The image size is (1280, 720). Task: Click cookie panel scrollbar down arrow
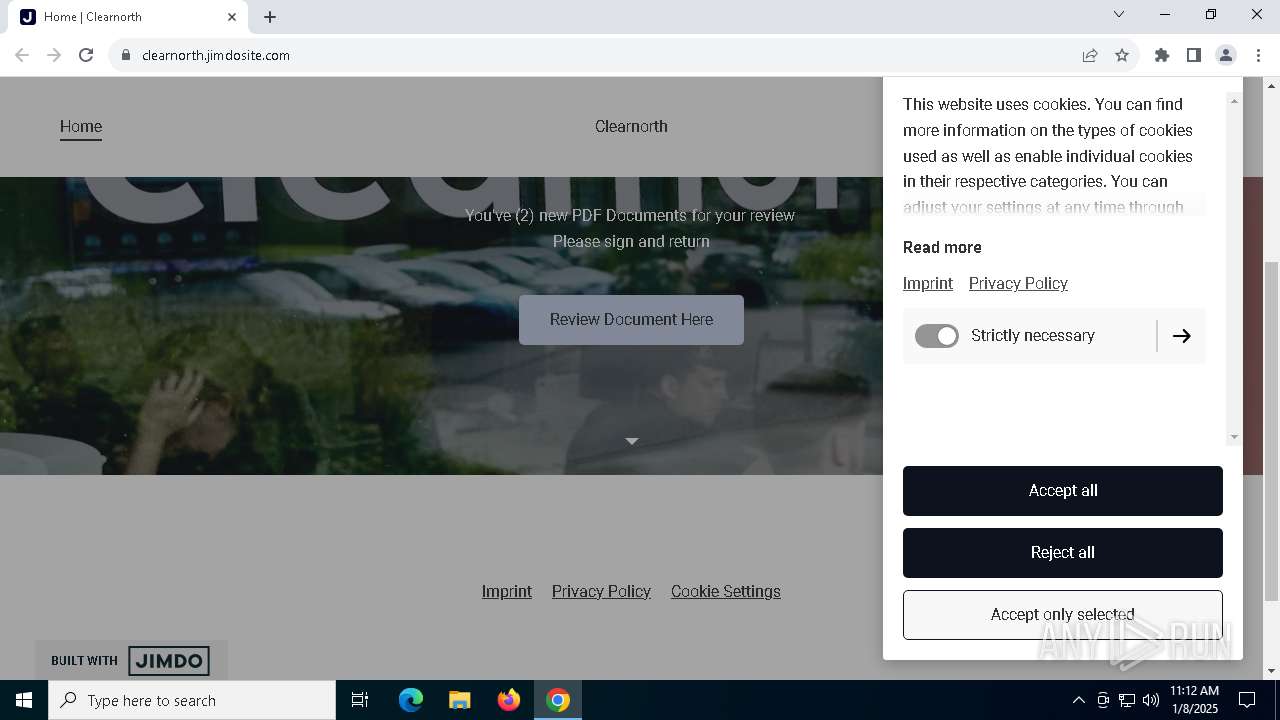point(1234,437)
